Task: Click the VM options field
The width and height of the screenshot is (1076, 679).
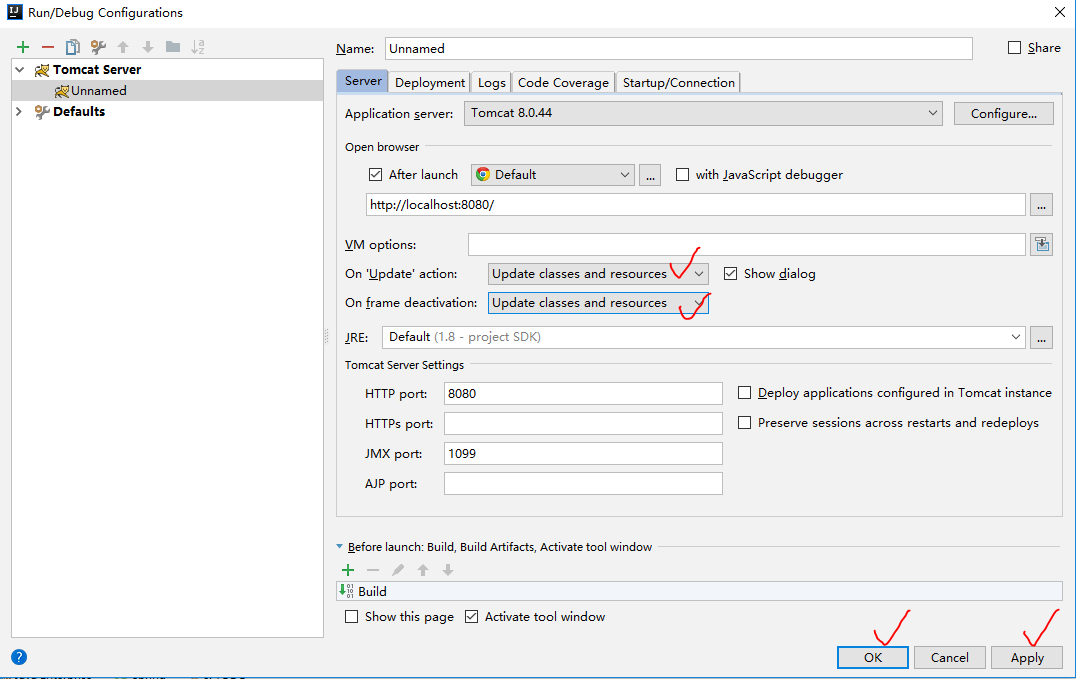Action: 747,244
